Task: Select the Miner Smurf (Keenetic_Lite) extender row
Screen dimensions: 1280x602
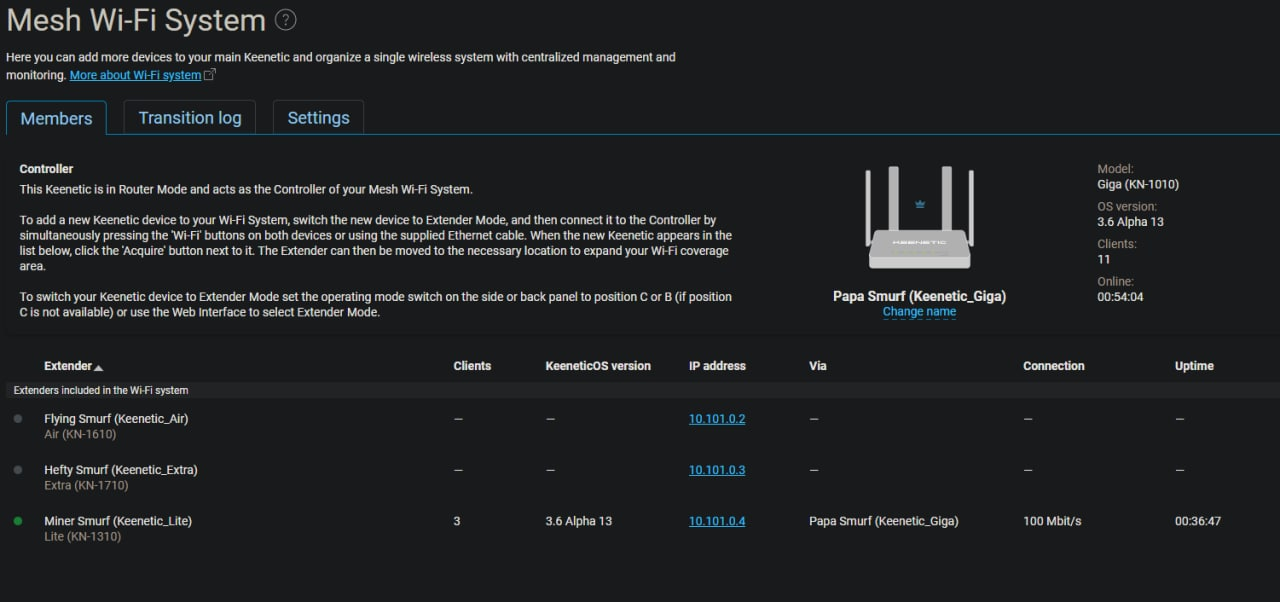Action: (640, 528)
